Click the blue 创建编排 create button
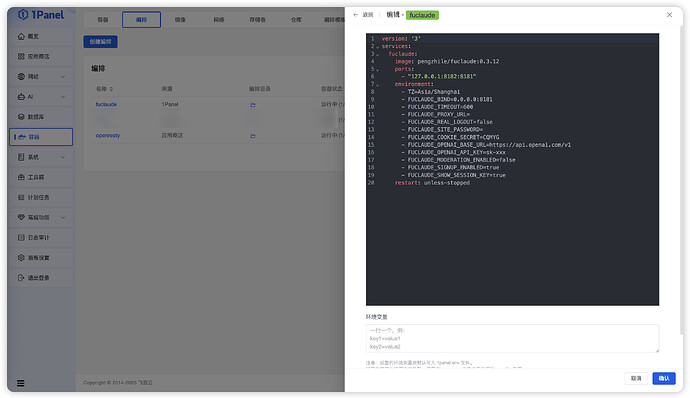Screen dimensions: 690x398 pos(100,42)
